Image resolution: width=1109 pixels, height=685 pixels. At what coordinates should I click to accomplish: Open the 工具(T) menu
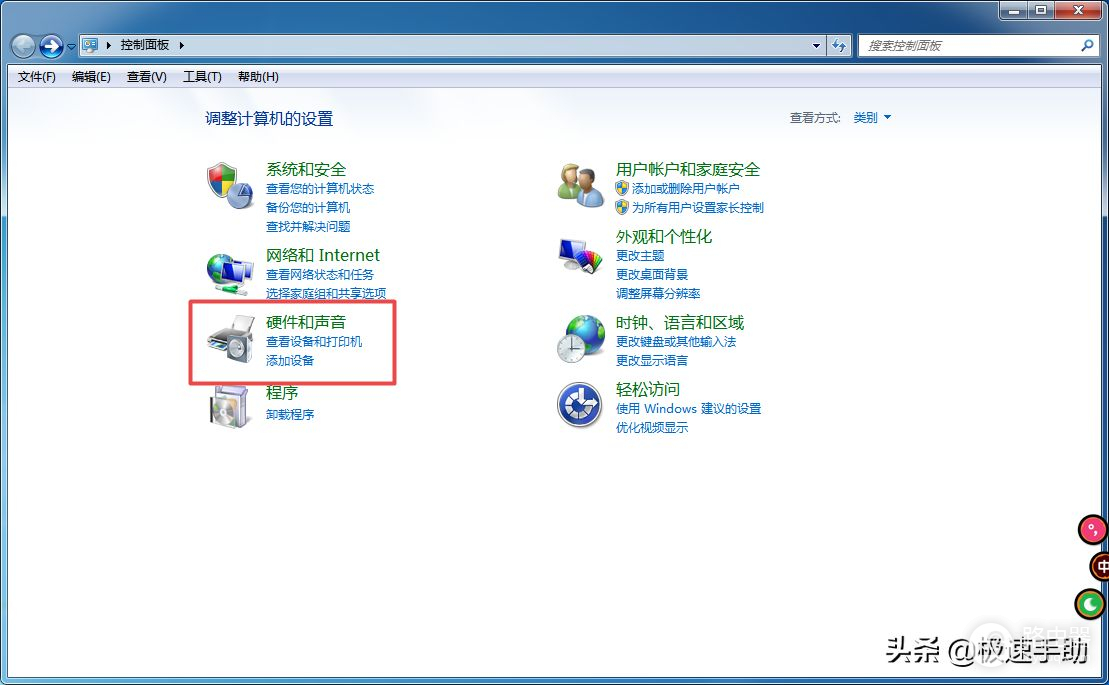(x=202, y=76)
